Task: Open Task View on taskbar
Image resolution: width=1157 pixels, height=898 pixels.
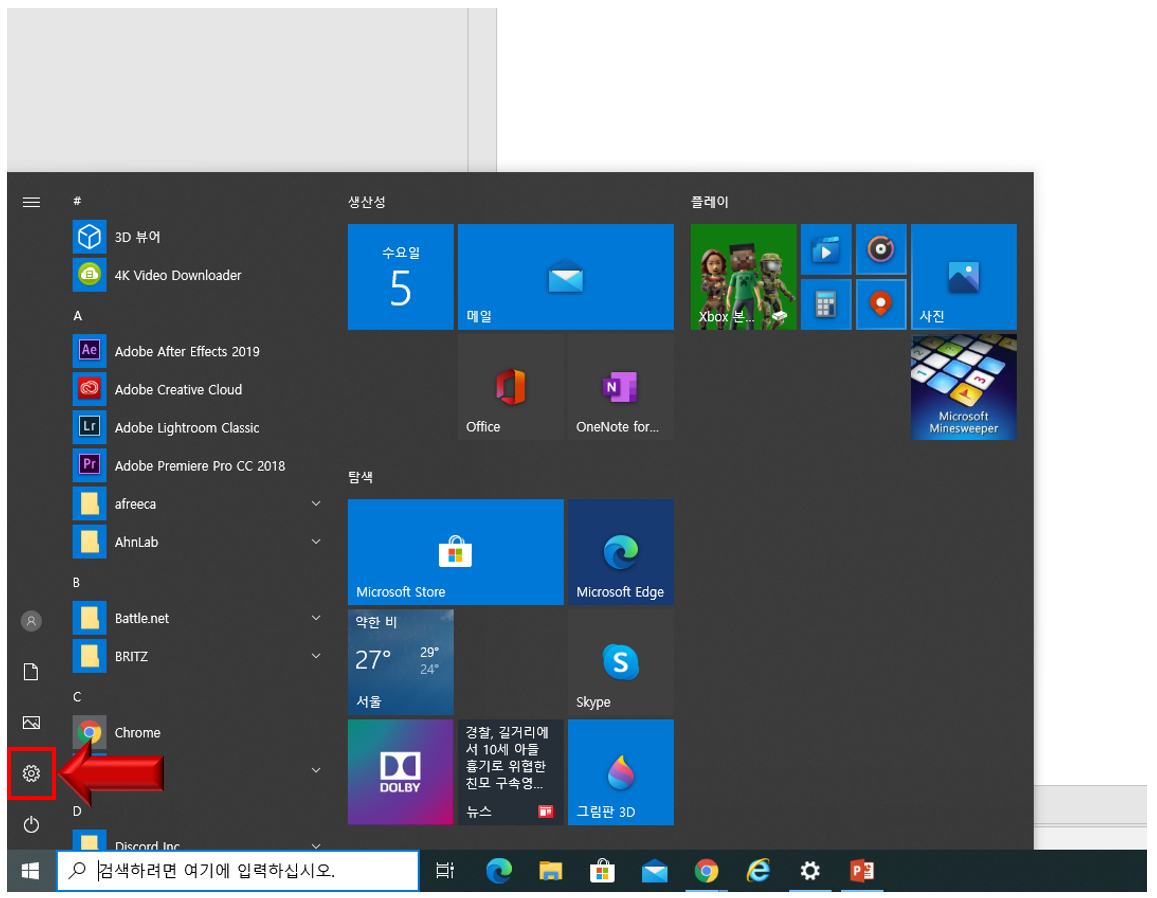Action: (445, 871)
